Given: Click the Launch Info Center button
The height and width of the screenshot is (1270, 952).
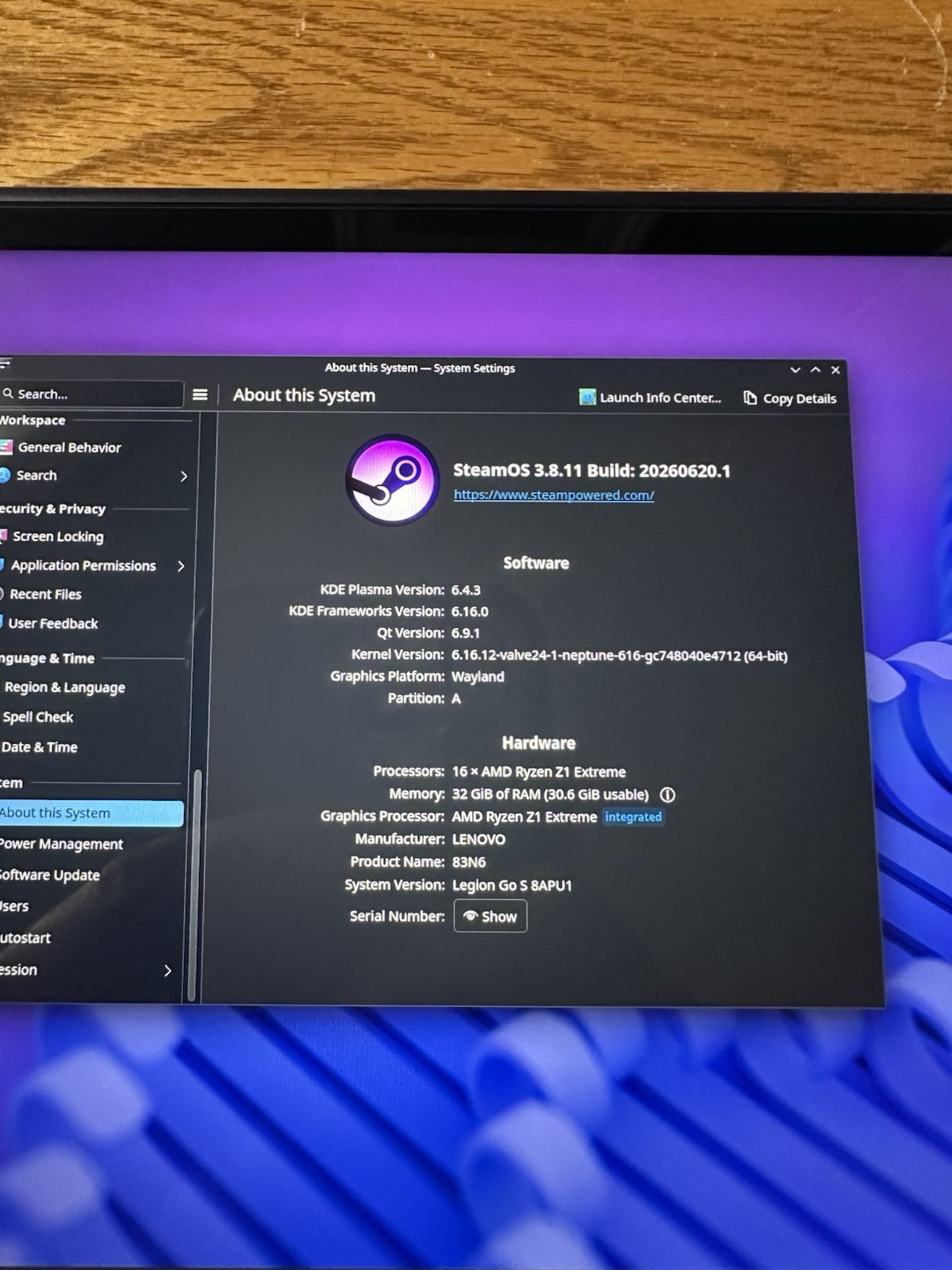Looking at the screenshot, I should (x=651, y=398).
